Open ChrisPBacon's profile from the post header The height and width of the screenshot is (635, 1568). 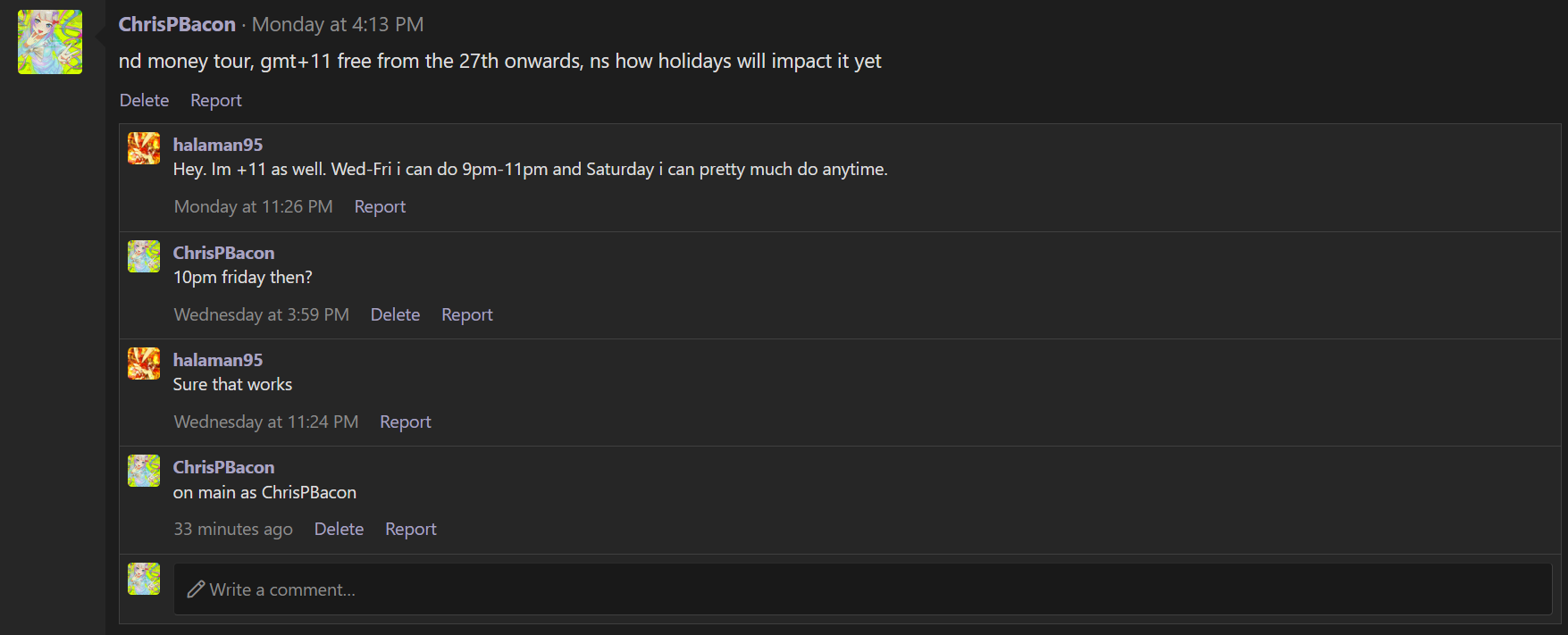tap(177, 24)
